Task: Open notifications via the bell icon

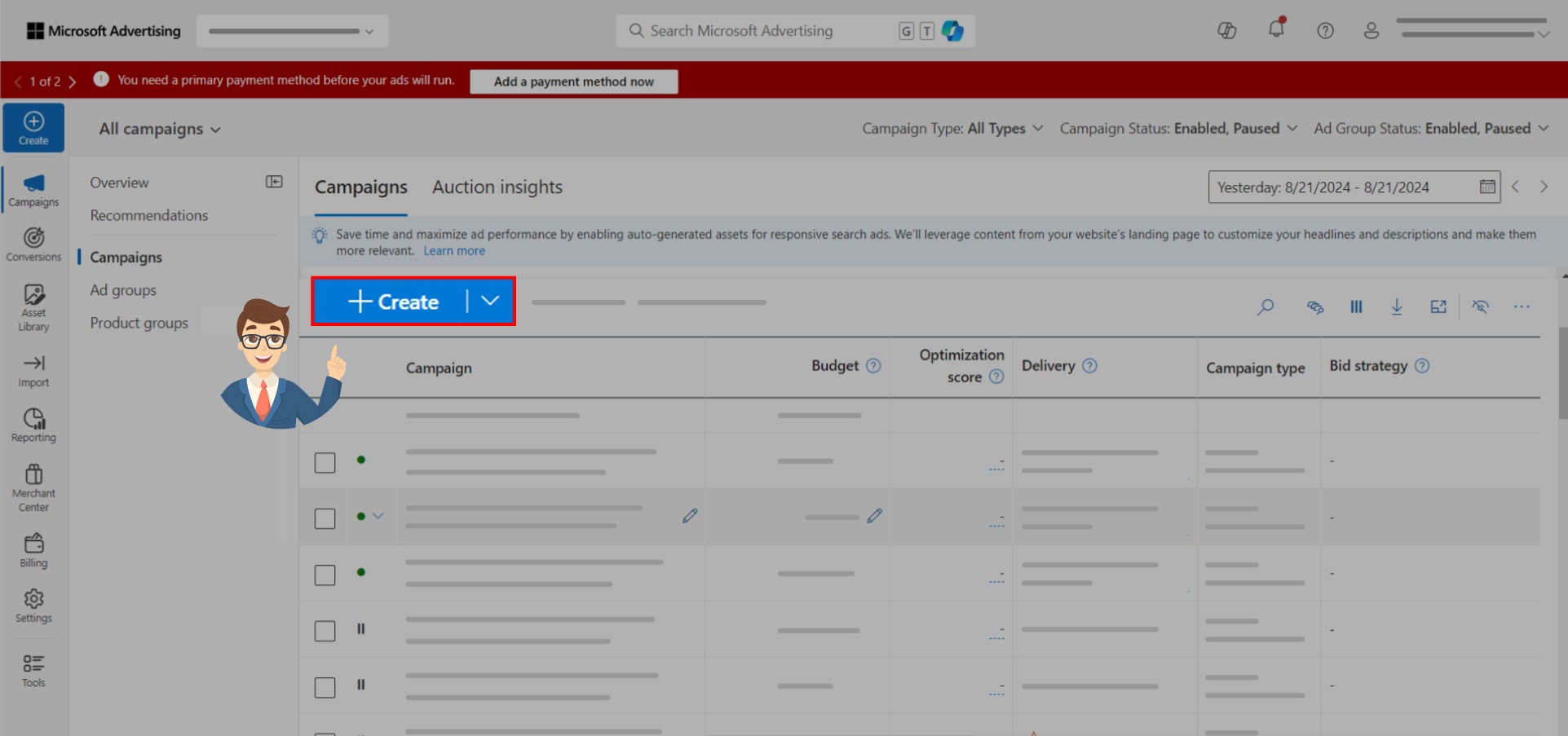Action: pyautogui.click(x=1276, y=30)
